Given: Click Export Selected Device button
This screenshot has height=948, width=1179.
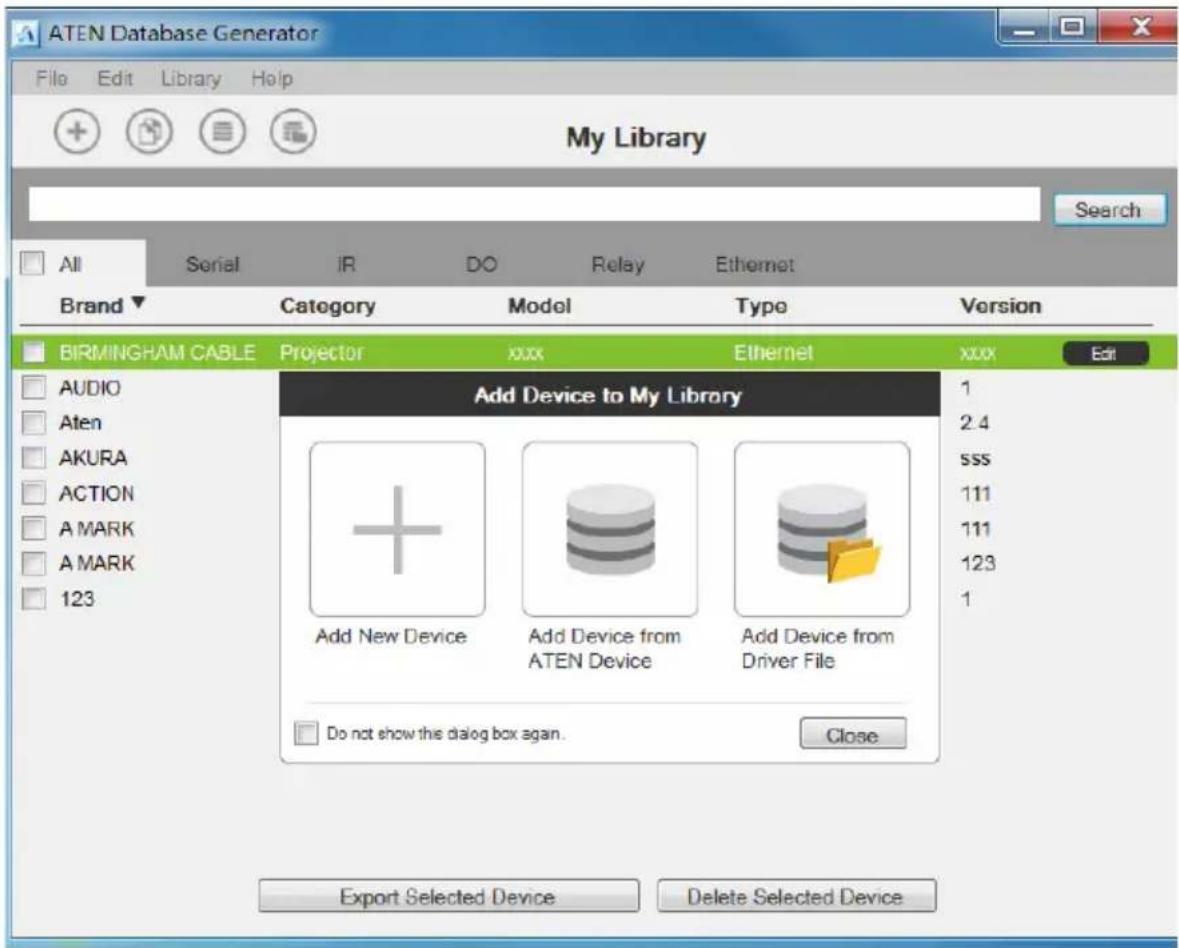Looking at the screenshot, I should 448,896.
